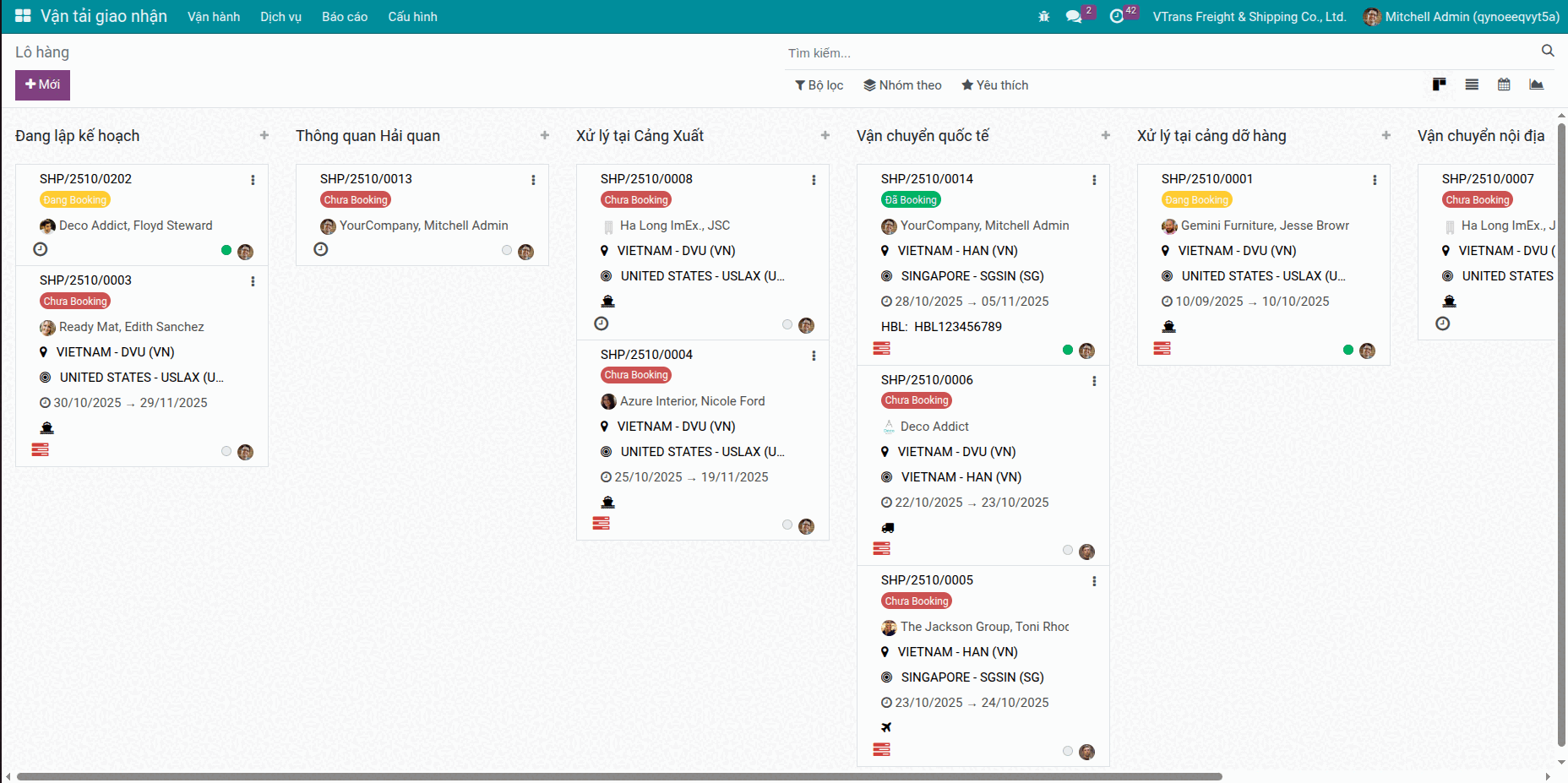Open the Vận hành menu
The image size is (1568, 783).
[x=214, y=17]
